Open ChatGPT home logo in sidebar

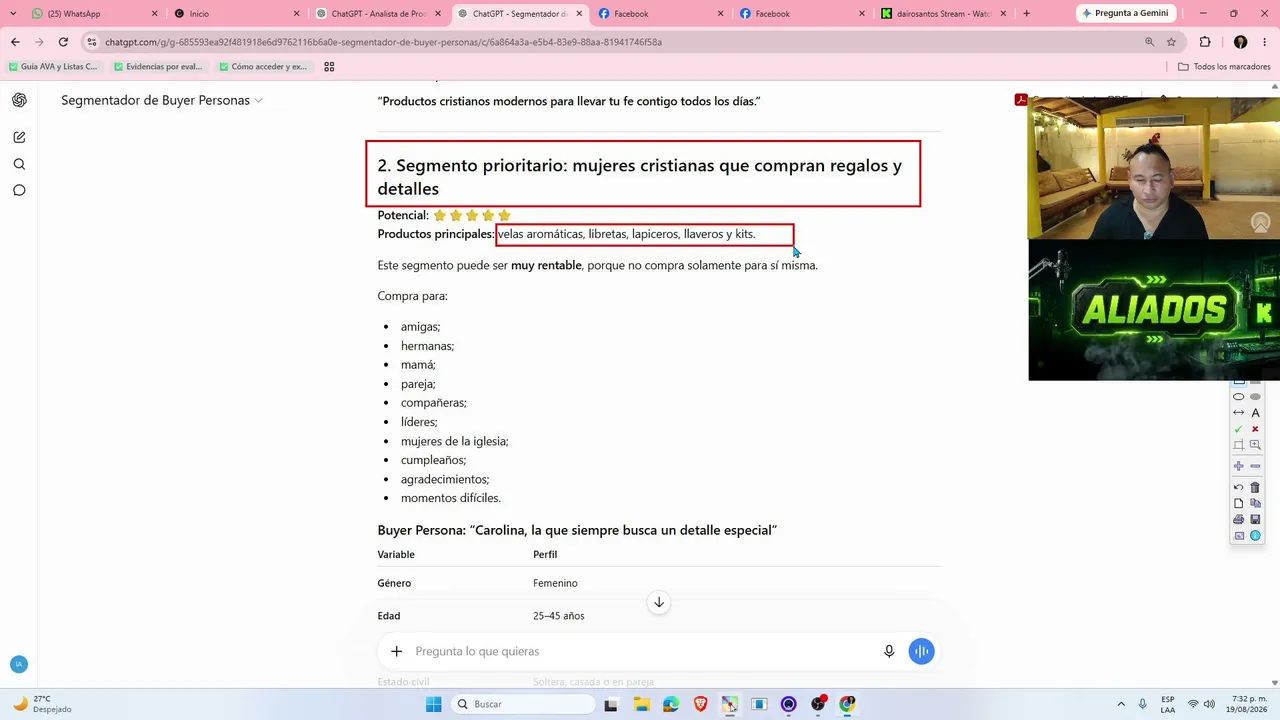coord(19,100)
